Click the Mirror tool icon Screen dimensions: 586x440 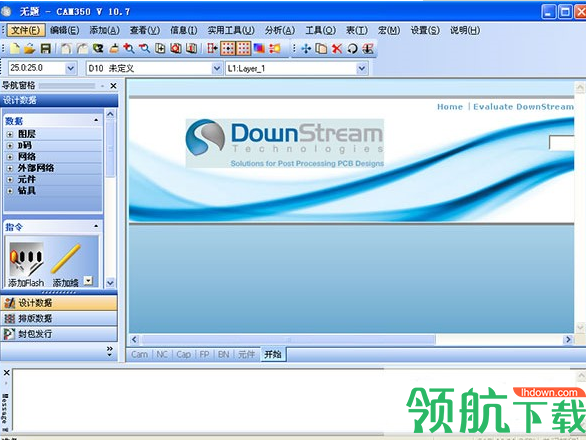368,49
